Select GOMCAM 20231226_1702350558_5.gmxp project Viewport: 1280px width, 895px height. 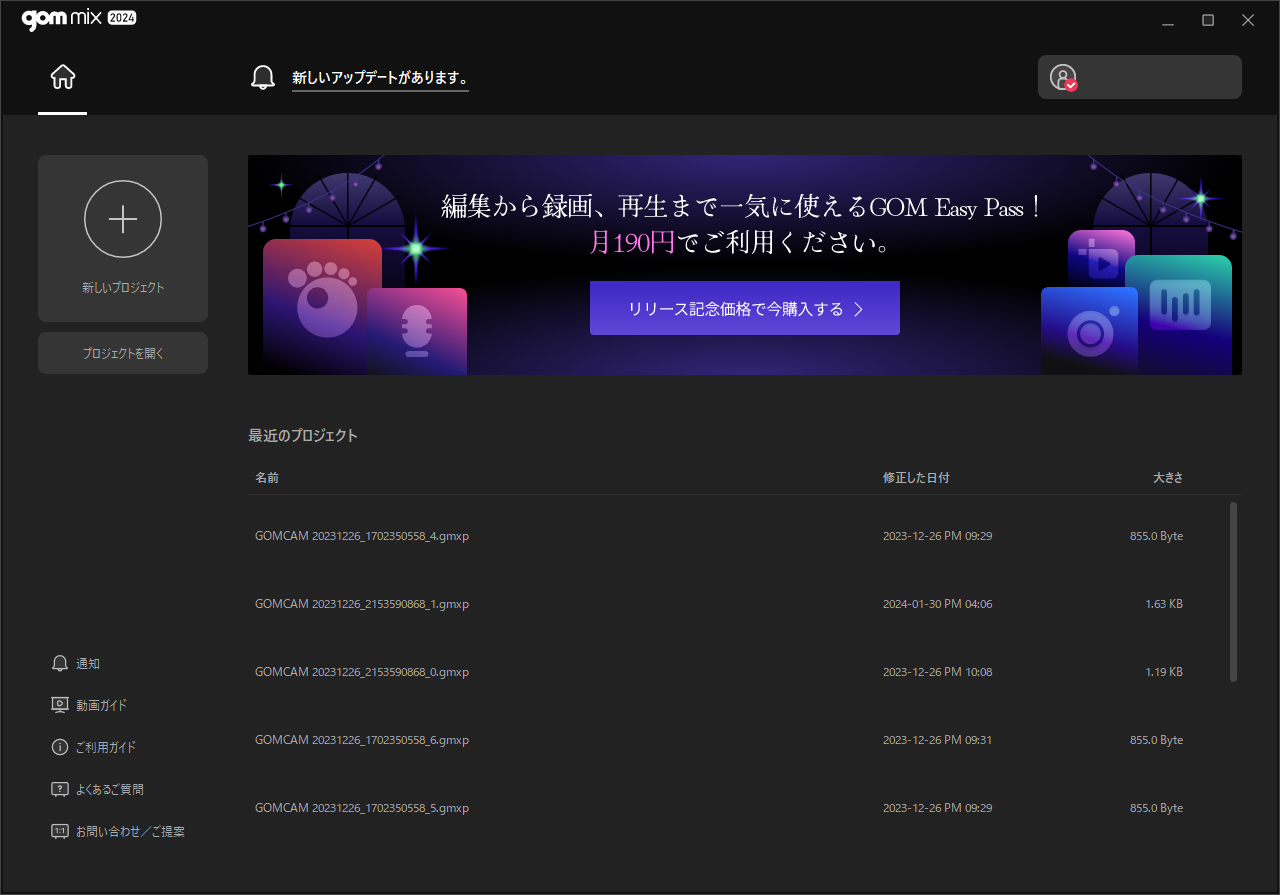[362, 808]
